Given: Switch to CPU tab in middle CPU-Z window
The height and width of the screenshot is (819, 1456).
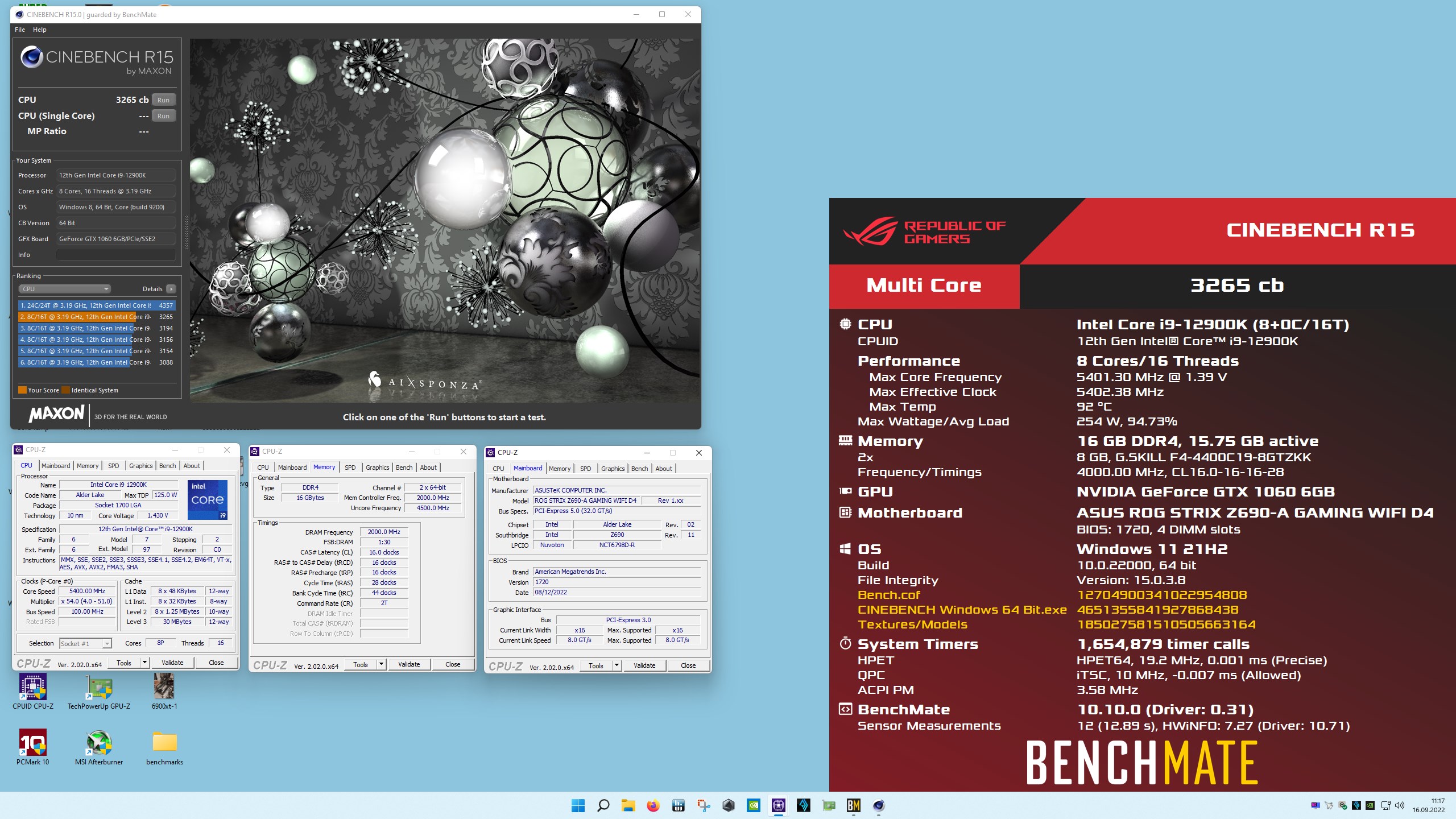Looking at the screenshot, I should point(263,468).
